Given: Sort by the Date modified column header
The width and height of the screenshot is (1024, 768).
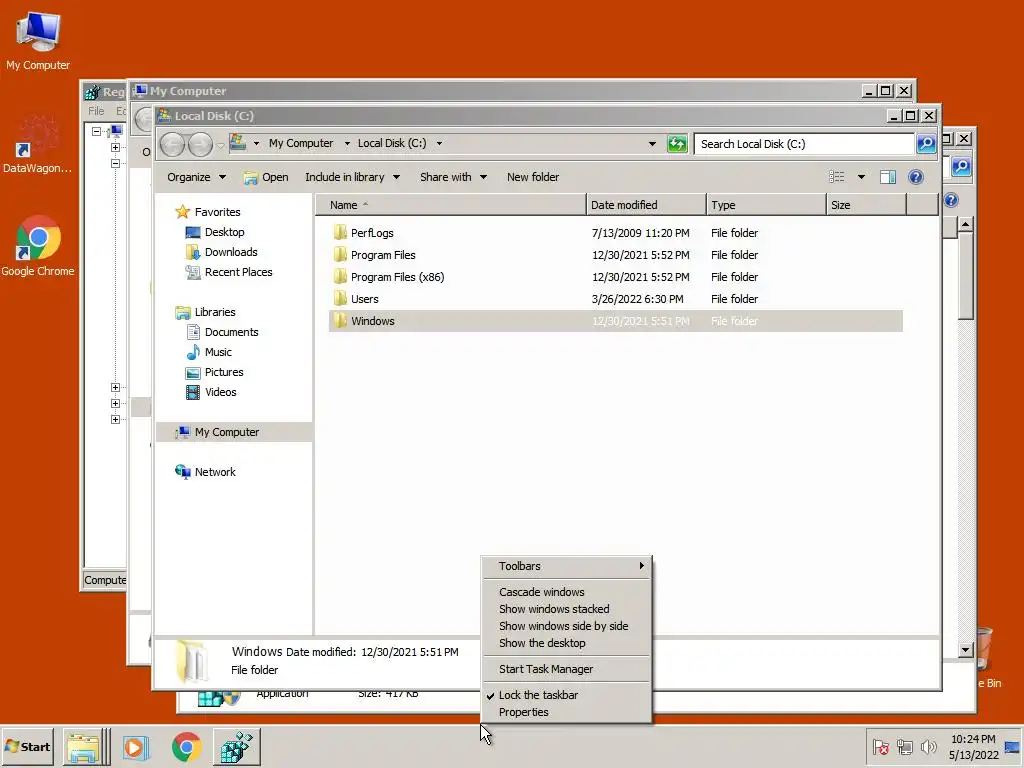Looking at the screenshot, I should pyautogui.click(x=647, y=205).
